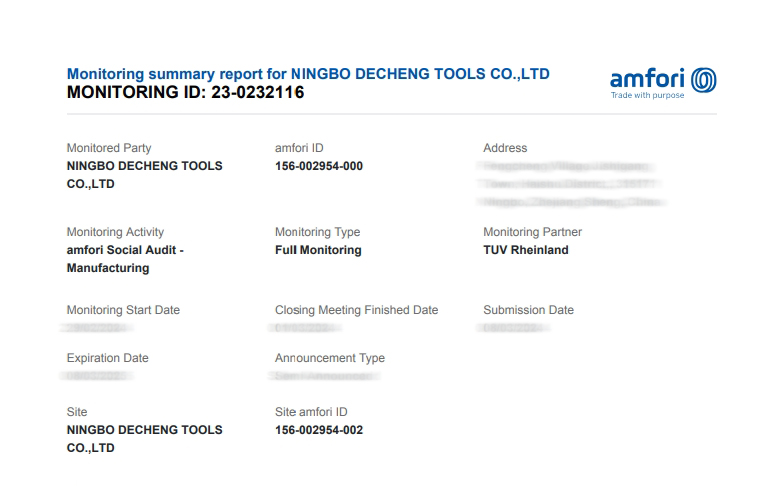Click the 'Trade with purpose' tagline
784x486 pixels.
click(647, 96)
